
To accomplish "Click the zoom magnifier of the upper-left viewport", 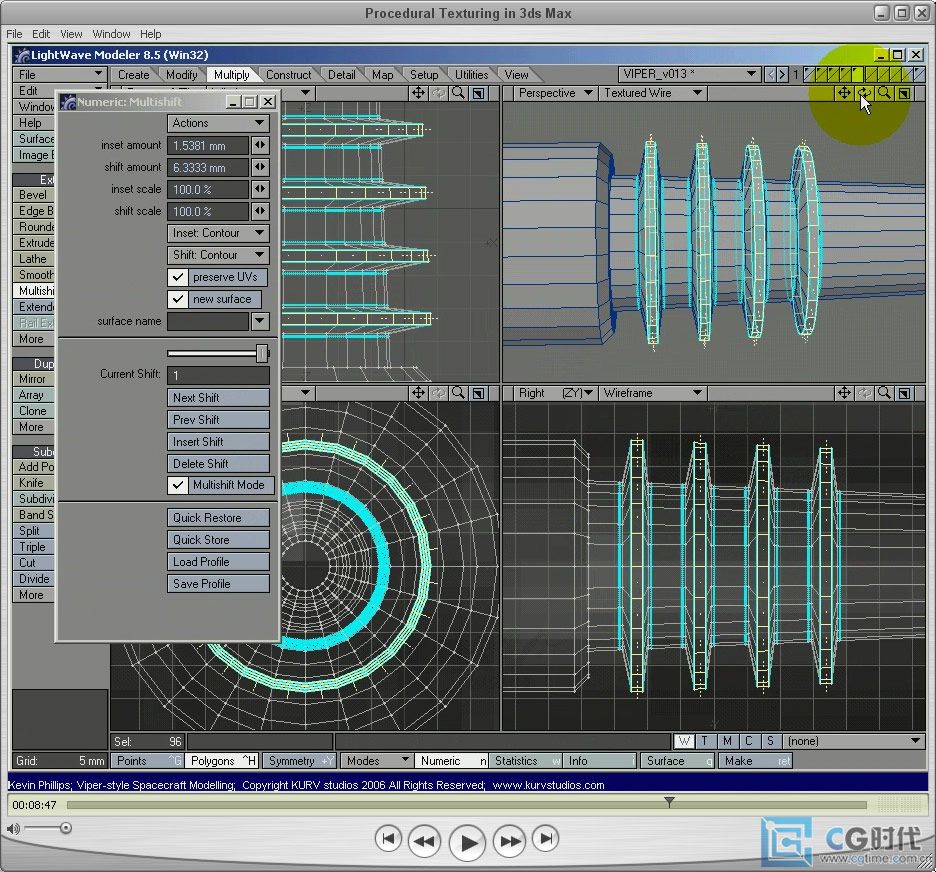I will [x=458, y=93].
